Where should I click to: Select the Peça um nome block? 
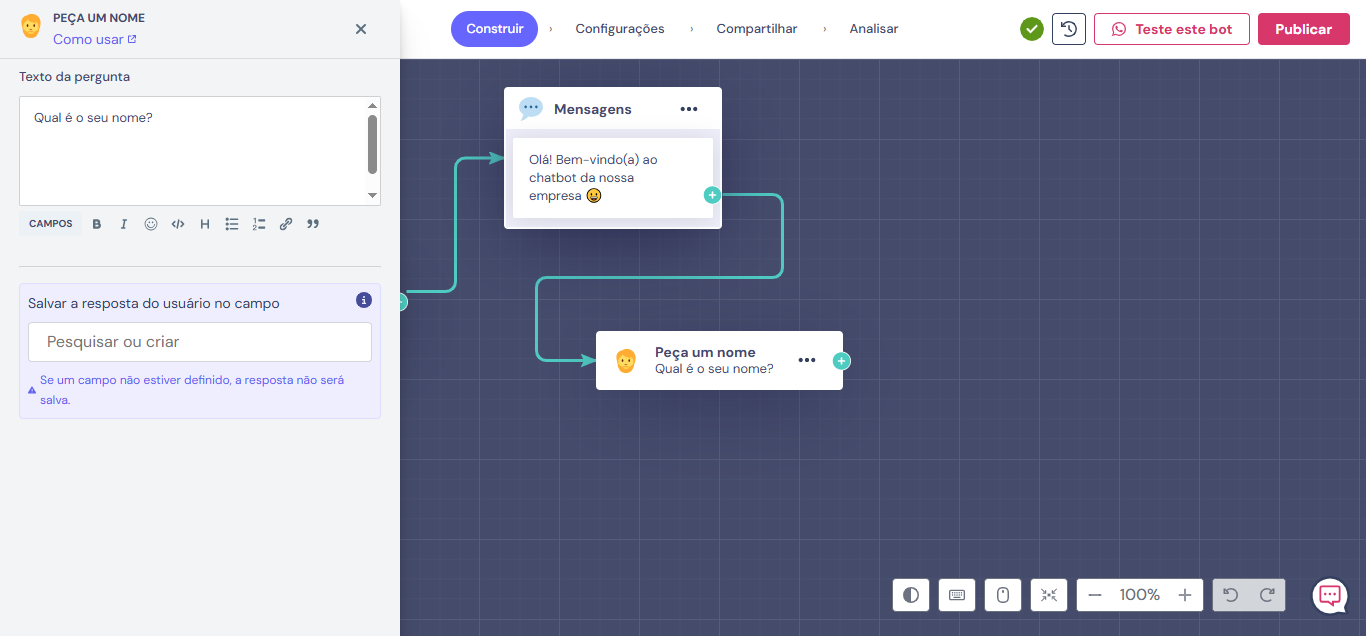tap(719, 360)
